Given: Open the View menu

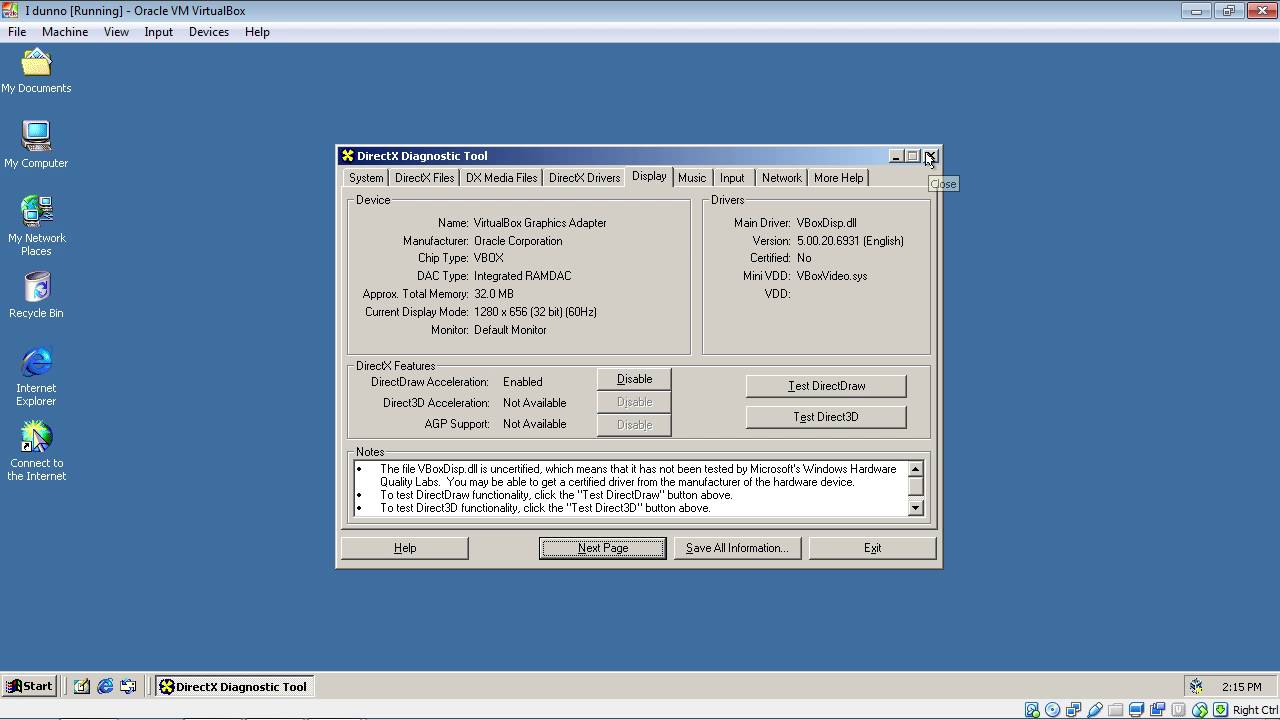Looking at the screenshot, I should click(x=116, y=32).
